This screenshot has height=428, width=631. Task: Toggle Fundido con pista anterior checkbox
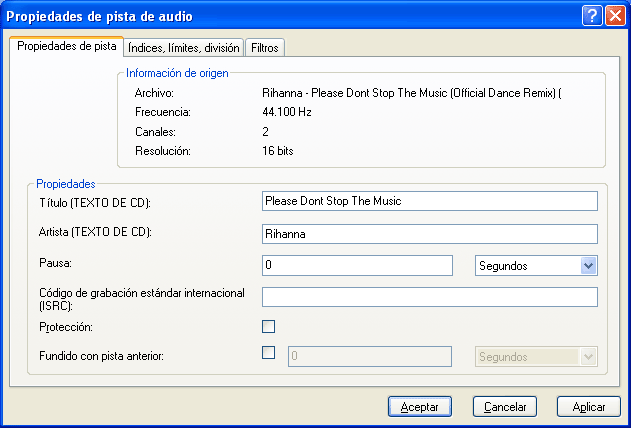(268, 352)
